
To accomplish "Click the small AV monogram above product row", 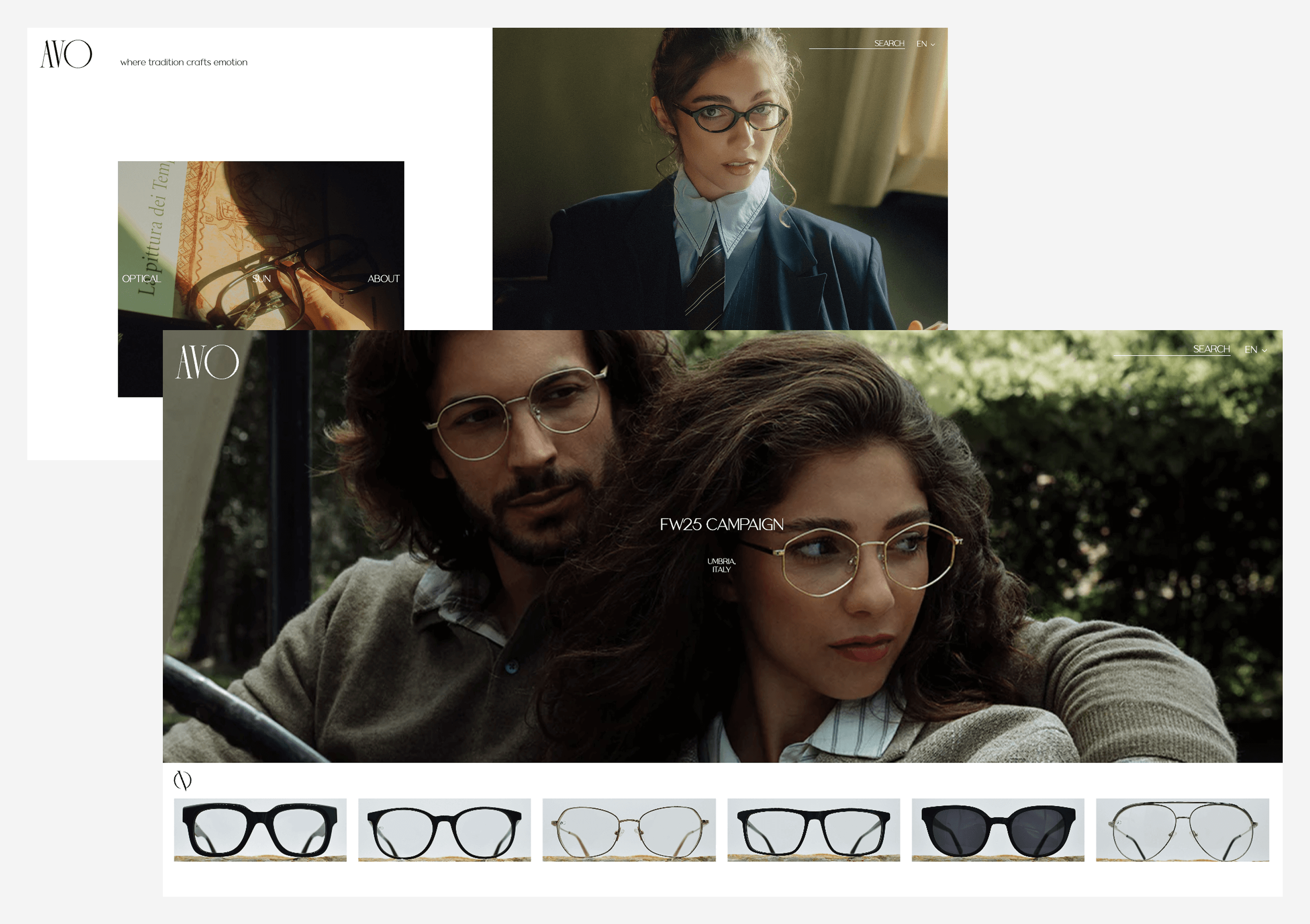I will point(182,780).
